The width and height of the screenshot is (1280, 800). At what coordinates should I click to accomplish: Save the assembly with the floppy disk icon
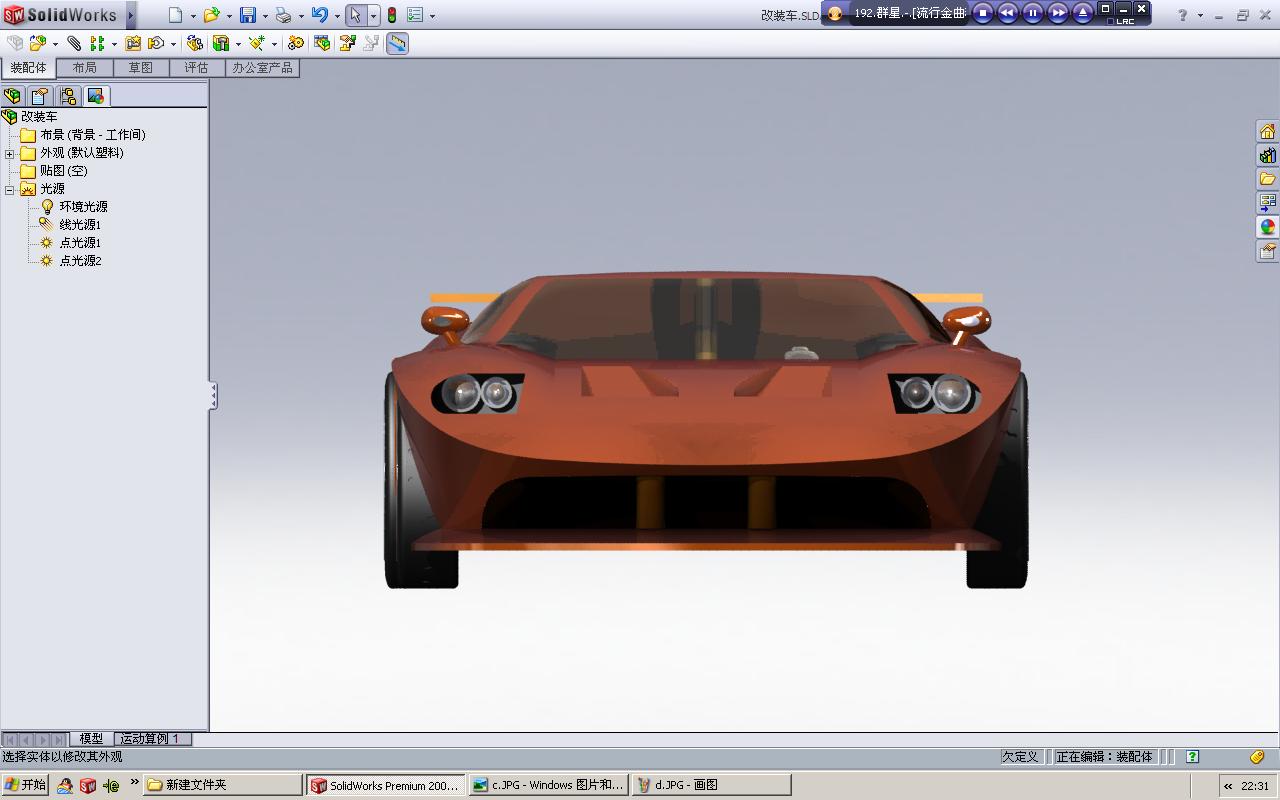(x=248, y=15)
